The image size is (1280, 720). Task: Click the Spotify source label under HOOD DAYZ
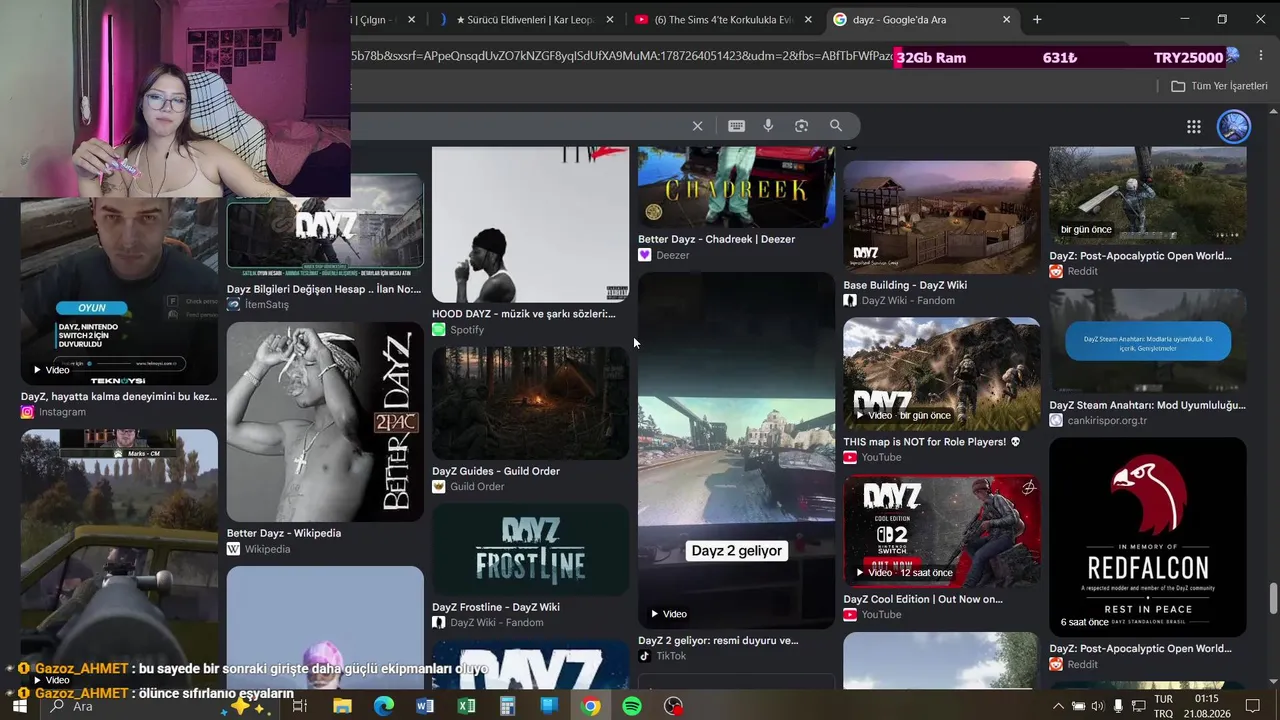[467, 330]
